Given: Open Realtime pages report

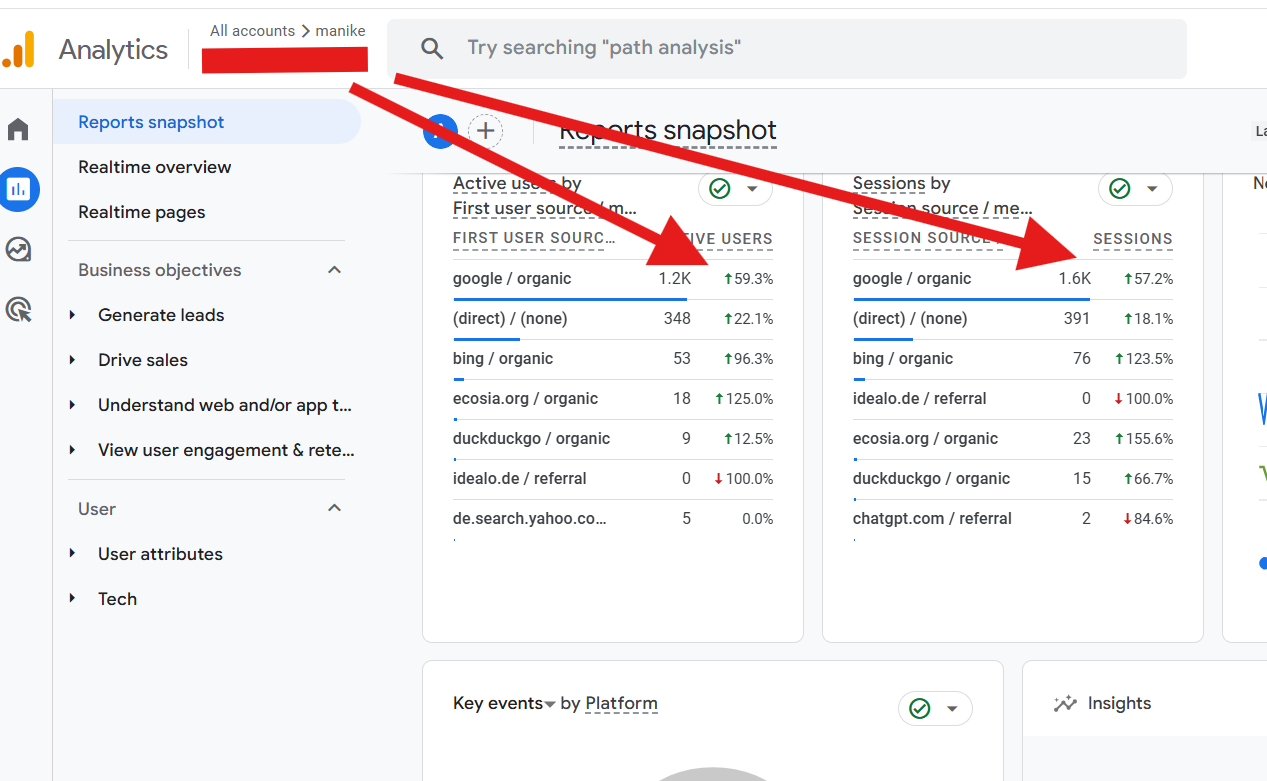Looking at the screenshot, I should tap(142, 212).
